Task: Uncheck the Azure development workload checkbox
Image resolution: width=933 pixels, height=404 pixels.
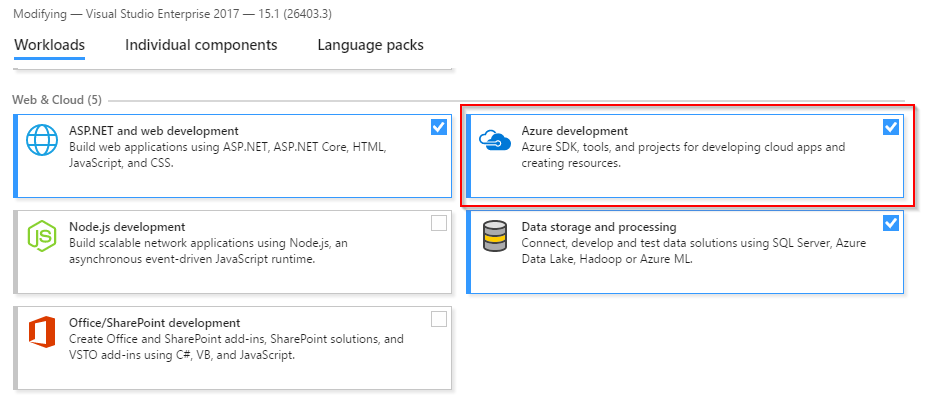Action: (891, 127)
